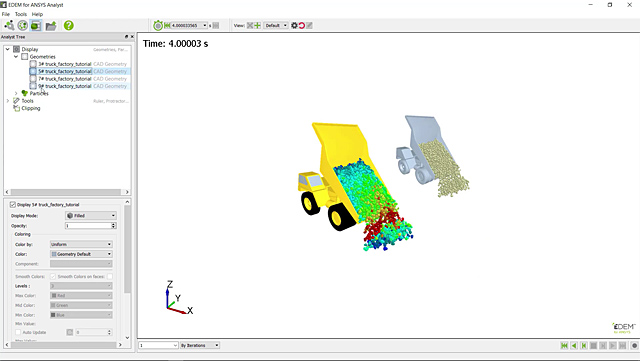The height and width of the screenshot is (361, 640).
Task: Click Analyst Tree horizontal scrollbar
Action: pos(67,192)
